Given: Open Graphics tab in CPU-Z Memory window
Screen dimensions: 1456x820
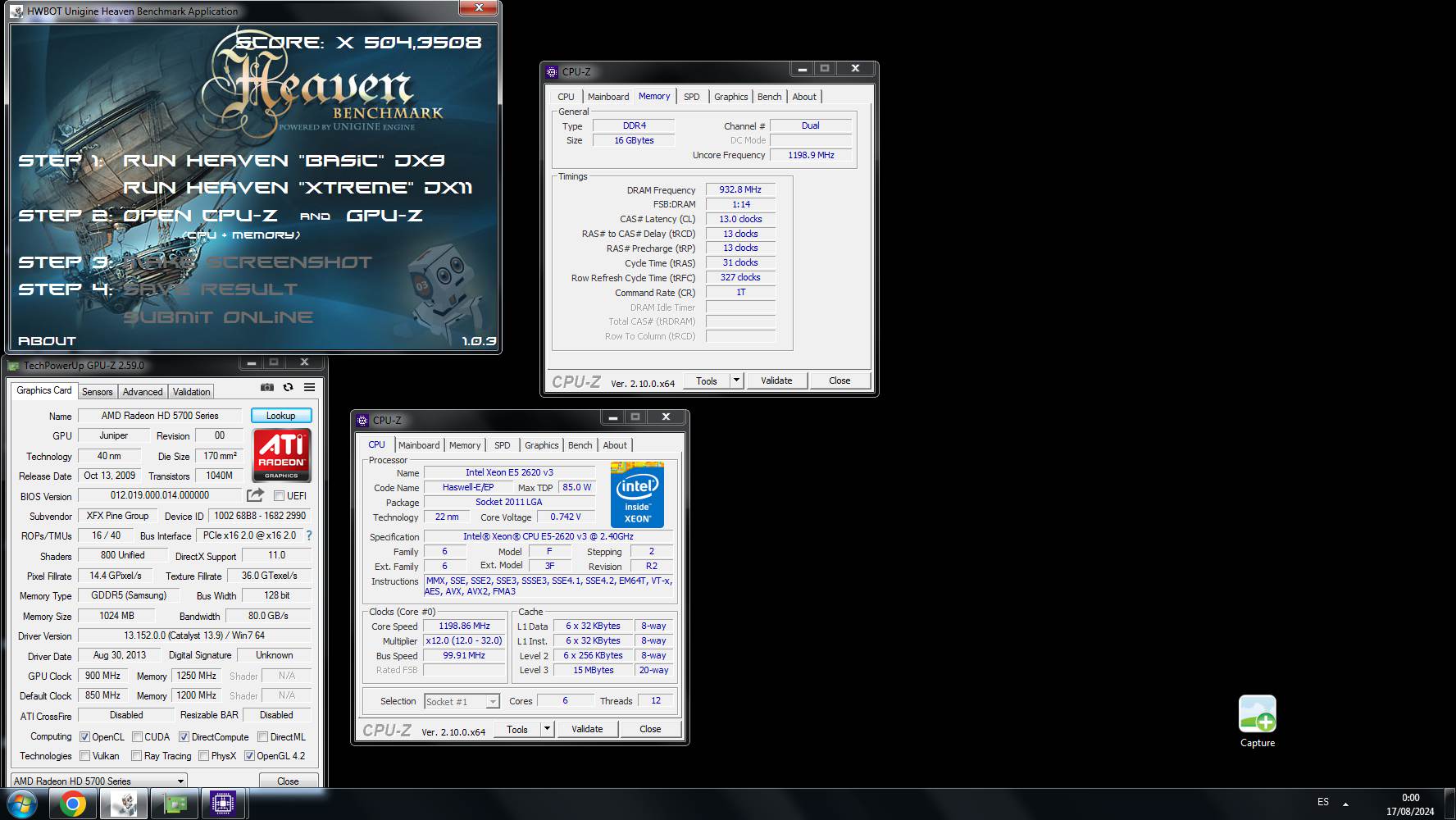Looking at the screenshot, I should 730,97.
